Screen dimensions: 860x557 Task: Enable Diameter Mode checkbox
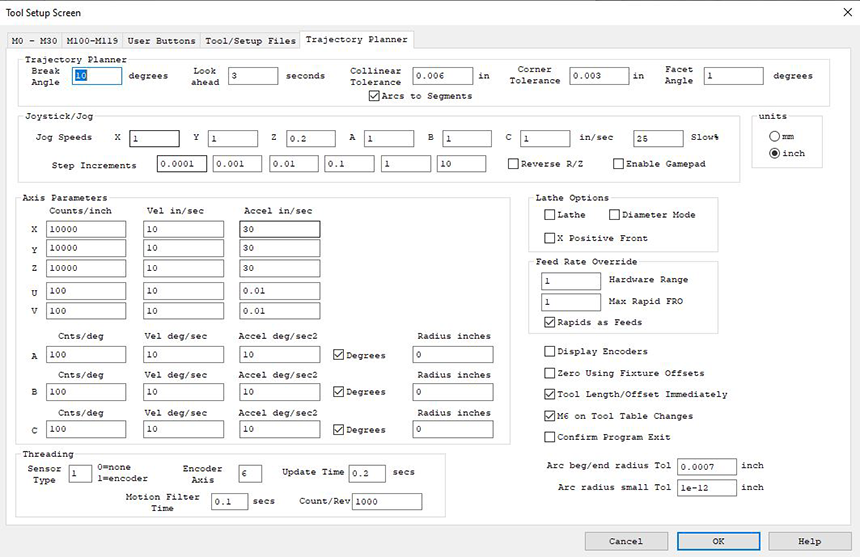click(x=614, y=215)
